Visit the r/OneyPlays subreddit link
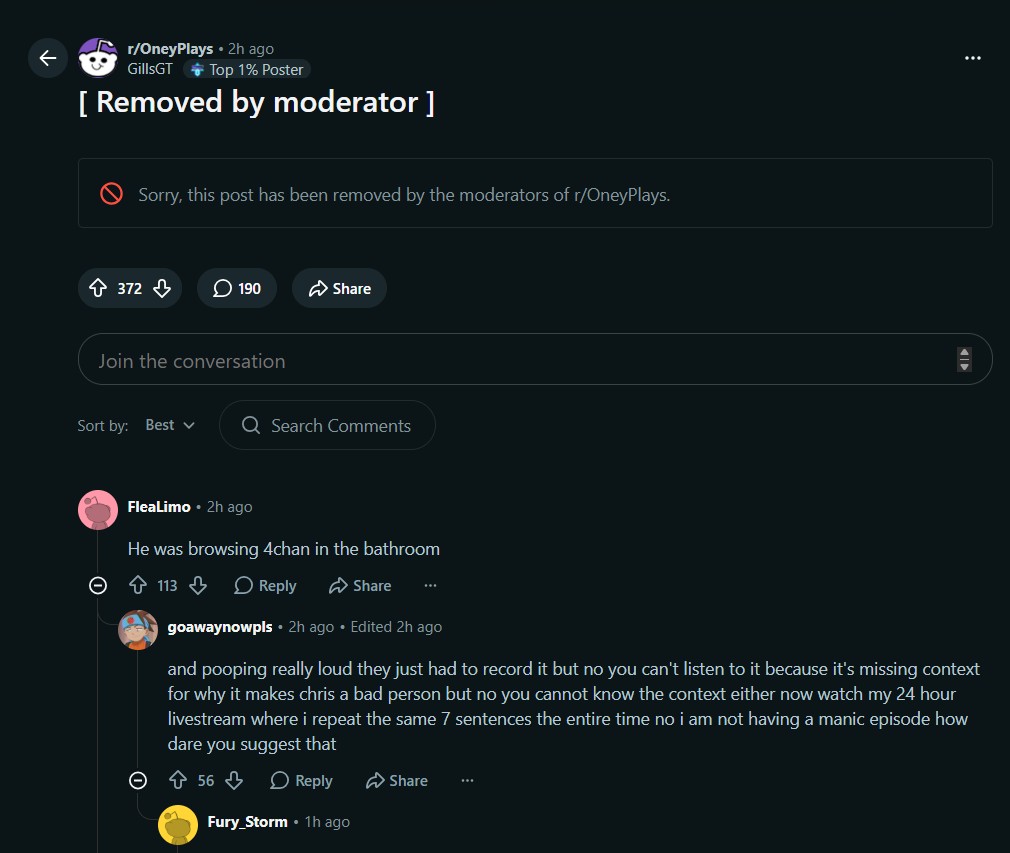 click(x=170, y=48)
